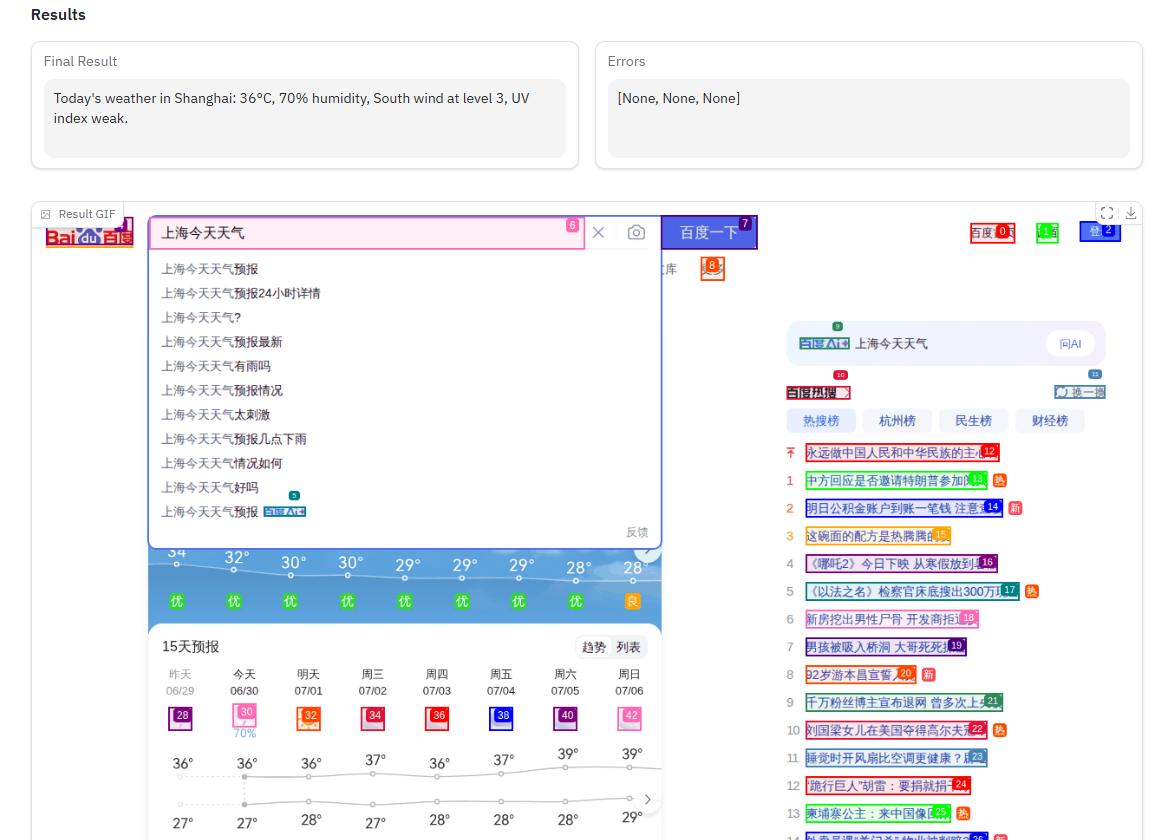The image size is (1154, 840).
Task: Switch 15天预报 to 趋势 view
Action: 593,647
